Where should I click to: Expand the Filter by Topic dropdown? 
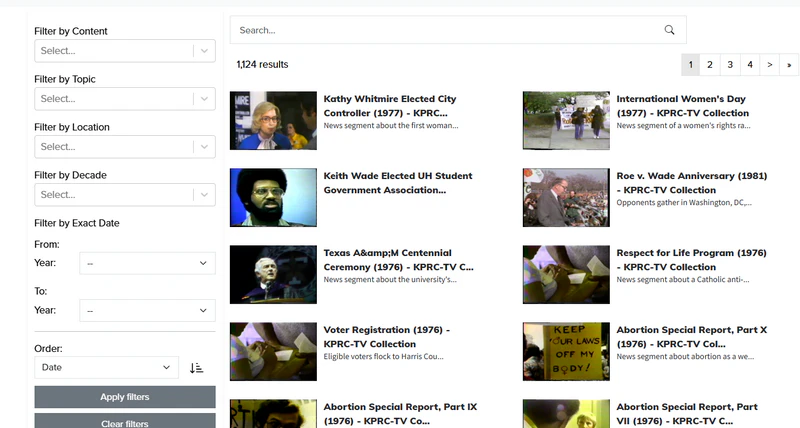tap(124, 99)
